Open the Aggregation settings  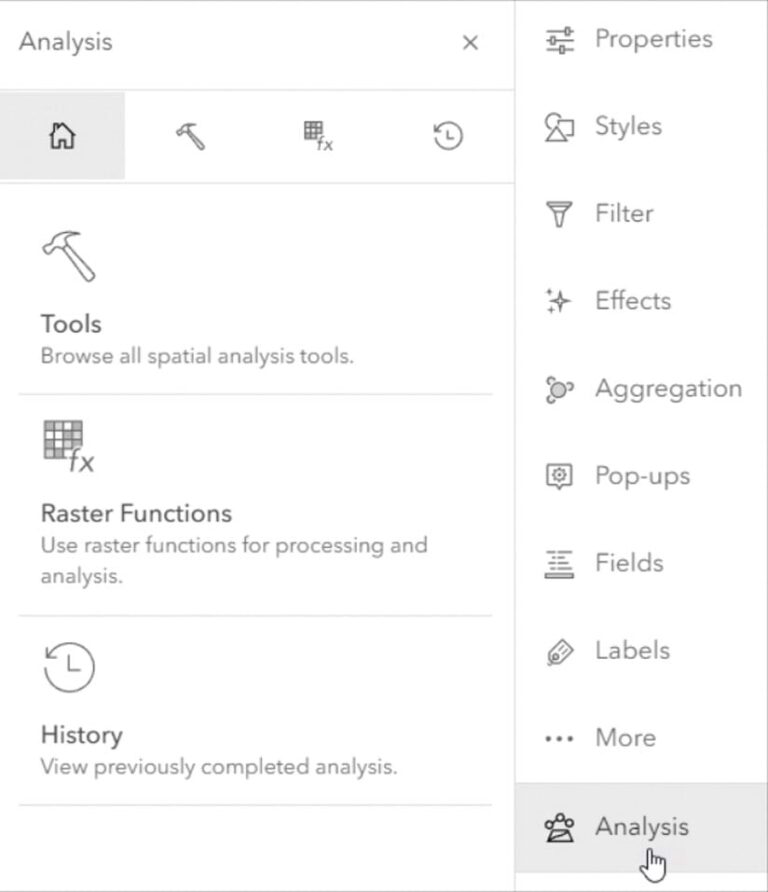tap(559, 389)
